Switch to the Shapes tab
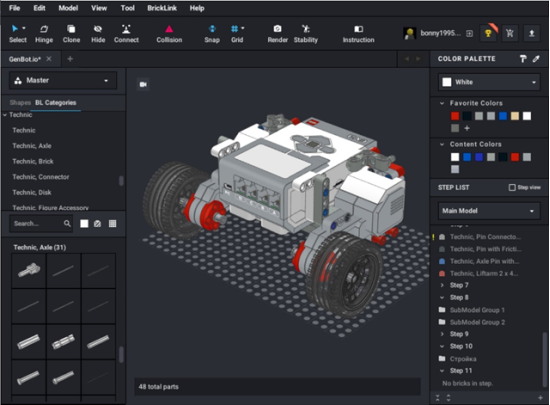The image size is (550, 405). tap(20, 103)
